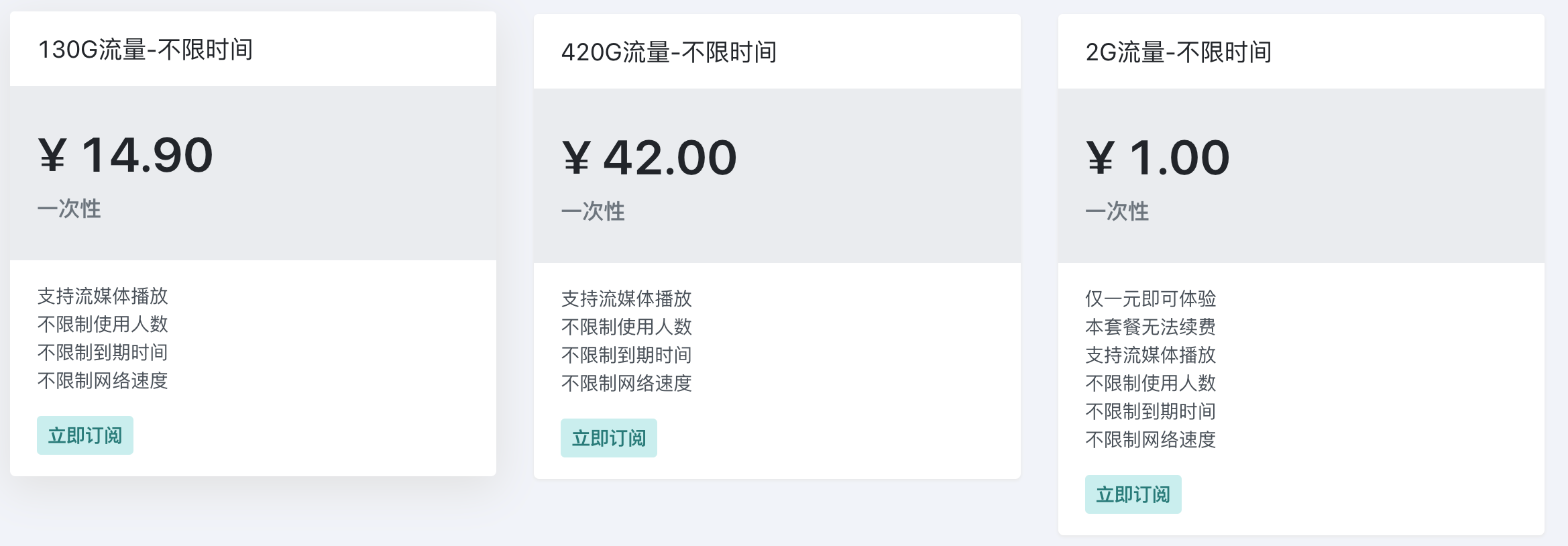
Task: Click the ¥1.00 price label
Action: [x=1160, y=158]
